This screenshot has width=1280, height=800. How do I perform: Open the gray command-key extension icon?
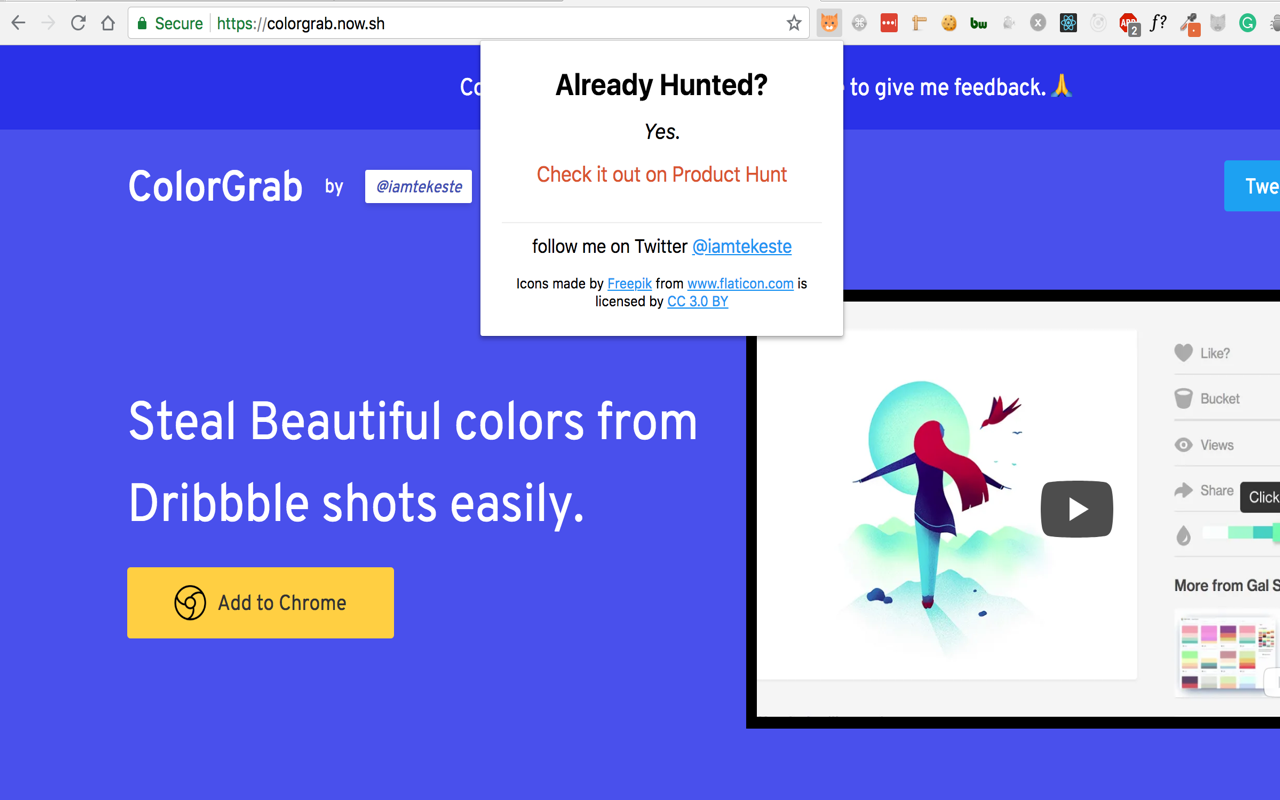[x=859, y=23]
